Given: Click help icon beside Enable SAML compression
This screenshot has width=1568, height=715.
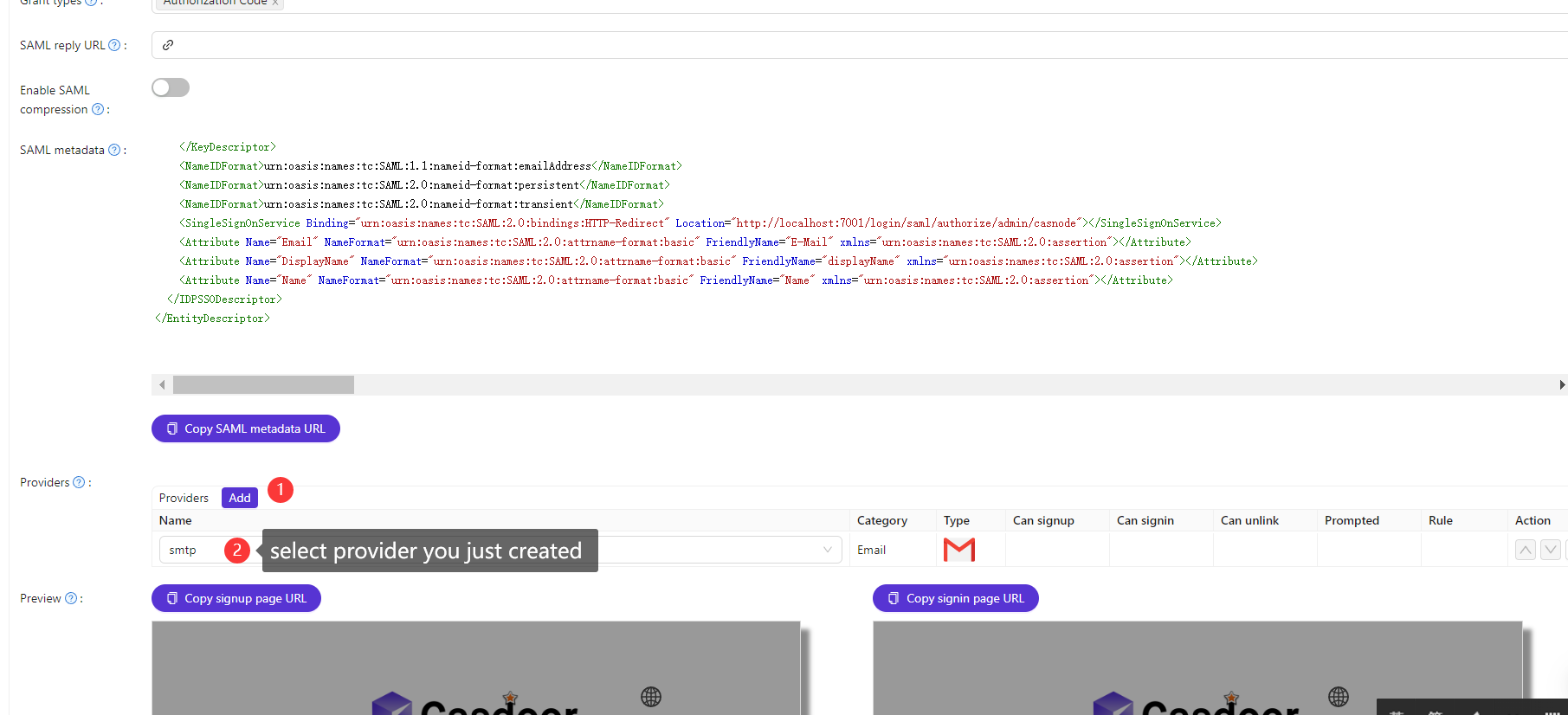Looking at the screenshot, I should click(x=98, y=109).
